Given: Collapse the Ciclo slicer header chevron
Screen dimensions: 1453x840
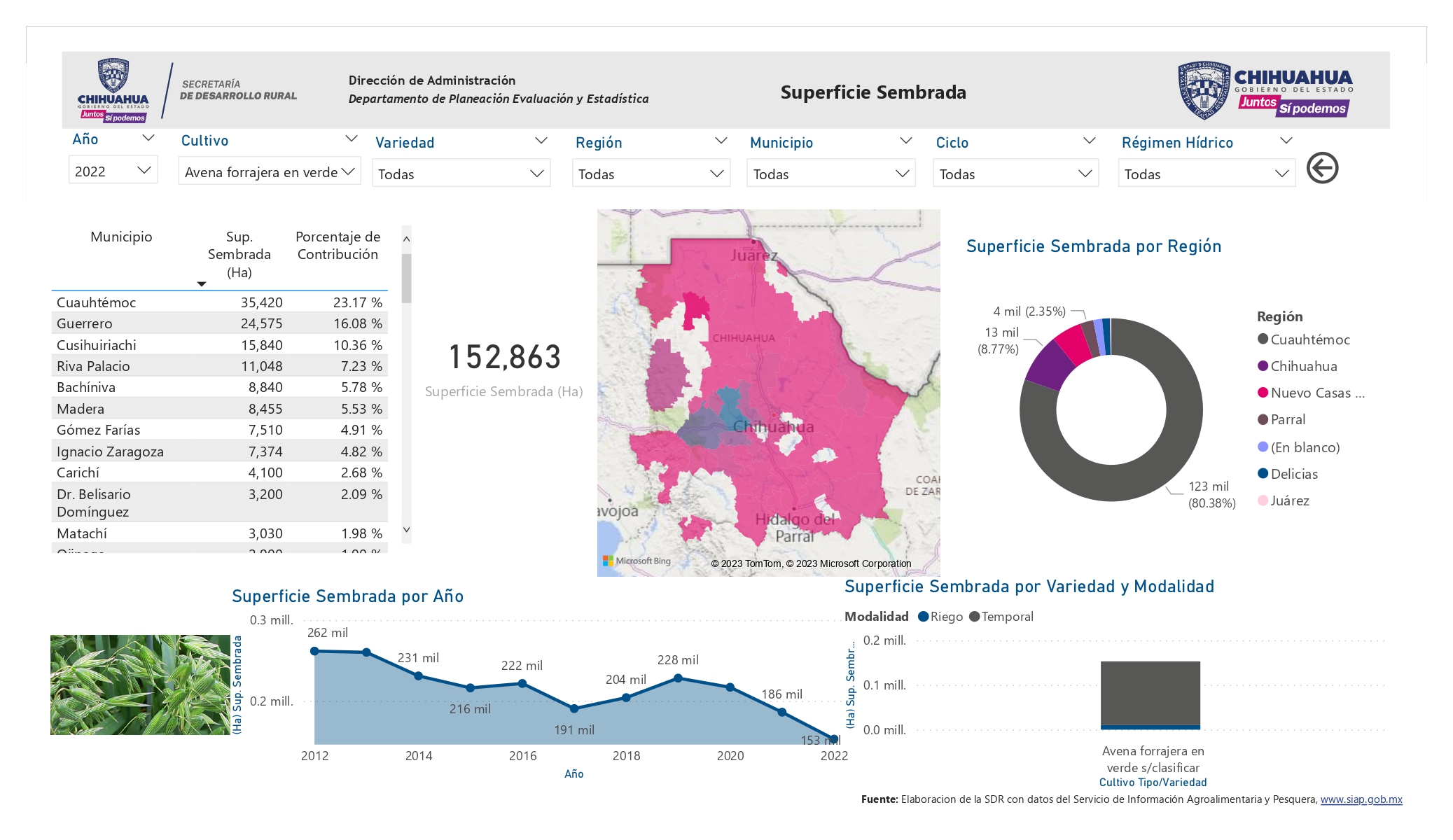Looking at the screenshot, I should [1089, 141].
